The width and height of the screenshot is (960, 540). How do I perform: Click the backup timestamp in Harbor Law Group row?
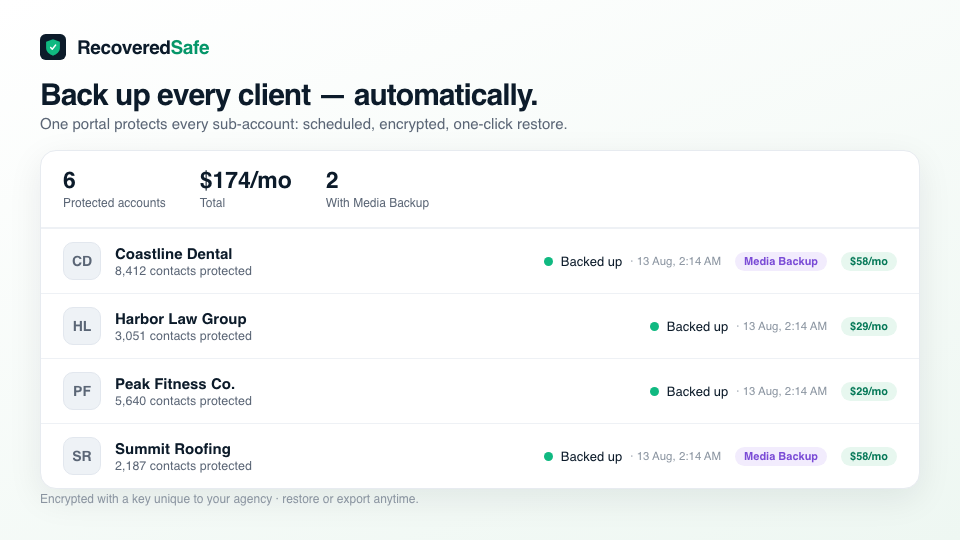click(784, 326)
